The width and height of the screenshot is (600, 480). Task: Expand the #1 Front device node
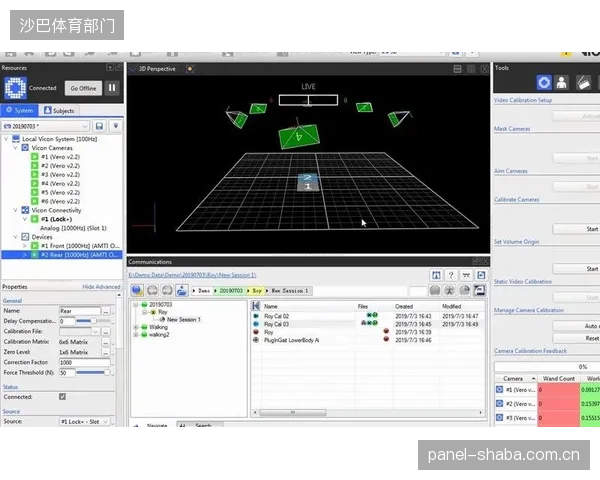click(25, 246)
